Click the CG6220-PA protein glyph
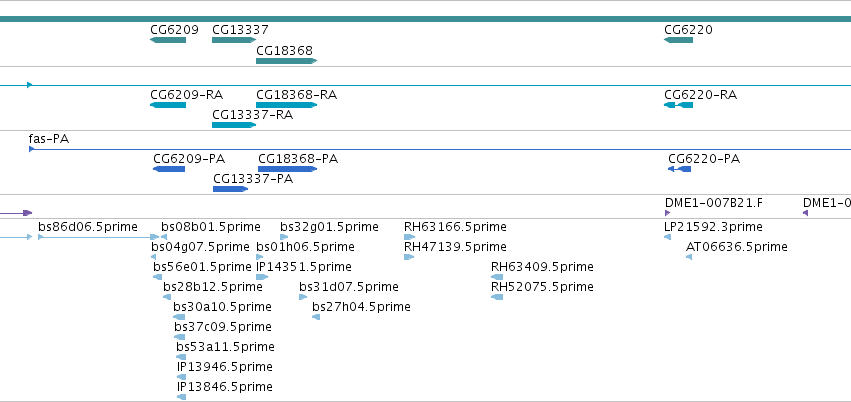The width and height of the screenshot is (851, 402). pos(679,169)
